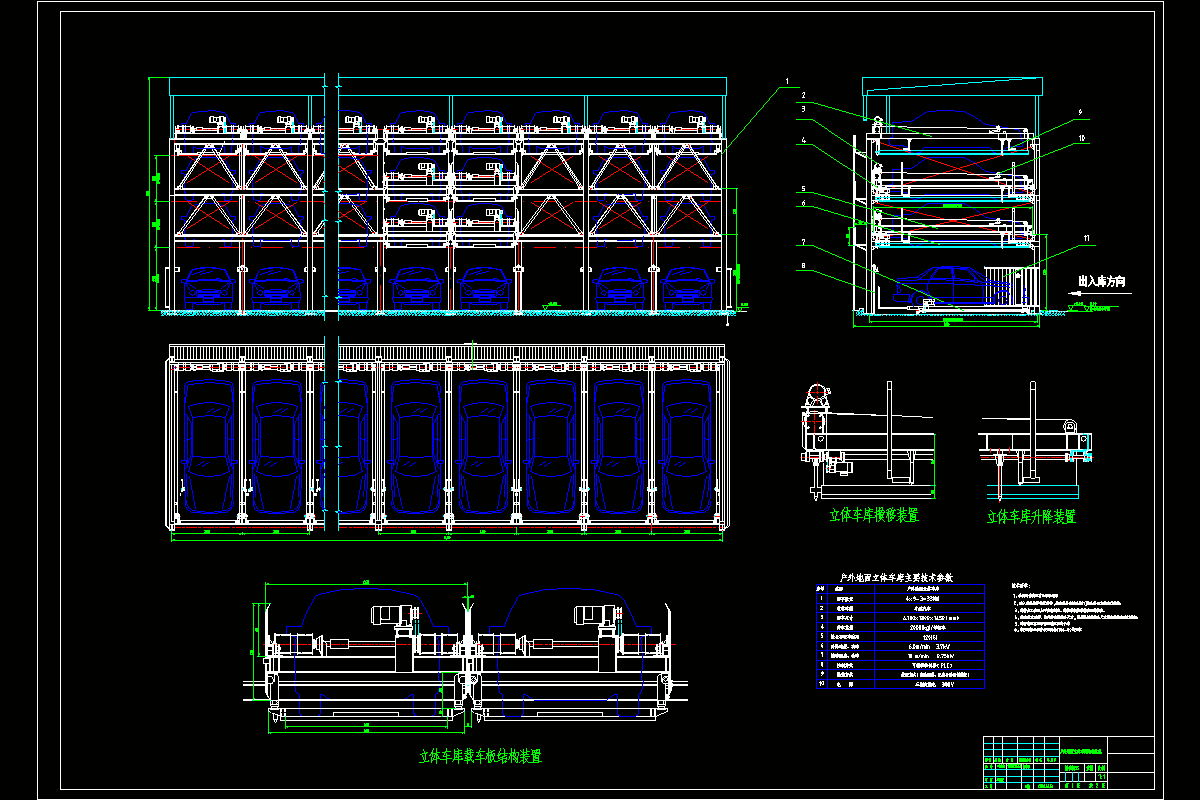Click the title block drawing name cell
Viewport: 1200px width, 800px height.
(1084, 749)
